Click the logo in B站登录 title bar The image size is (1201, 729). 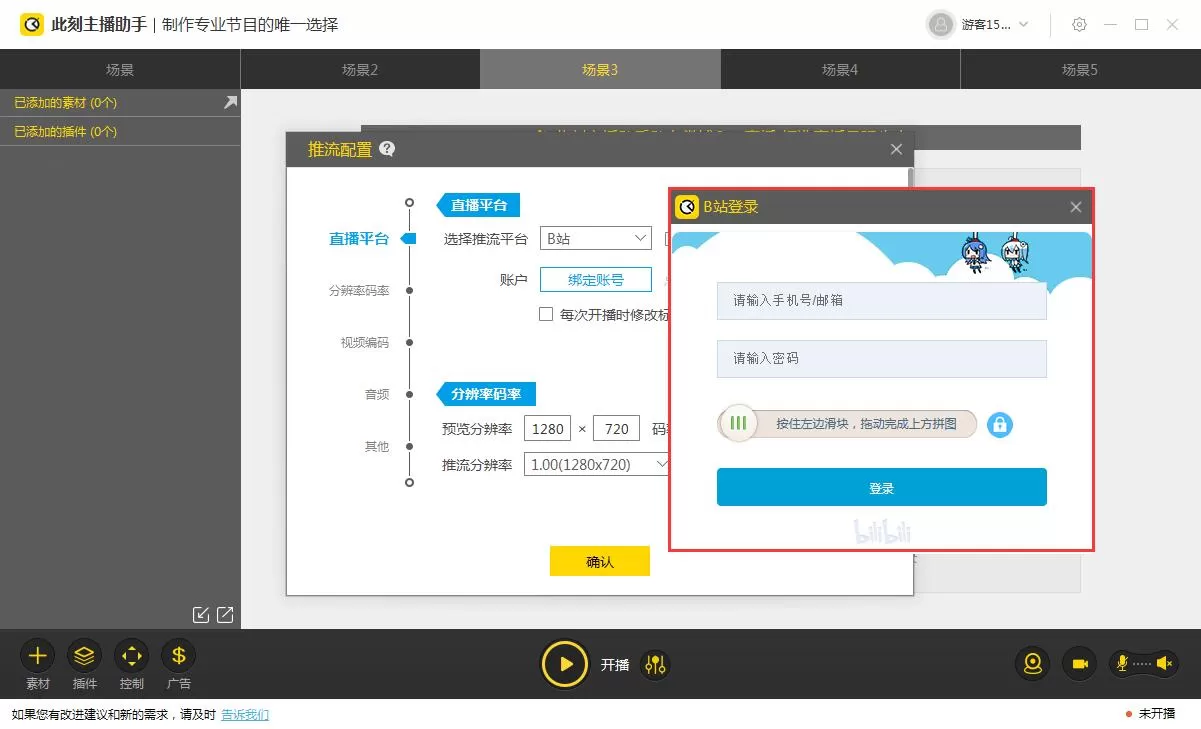[687, 207]
